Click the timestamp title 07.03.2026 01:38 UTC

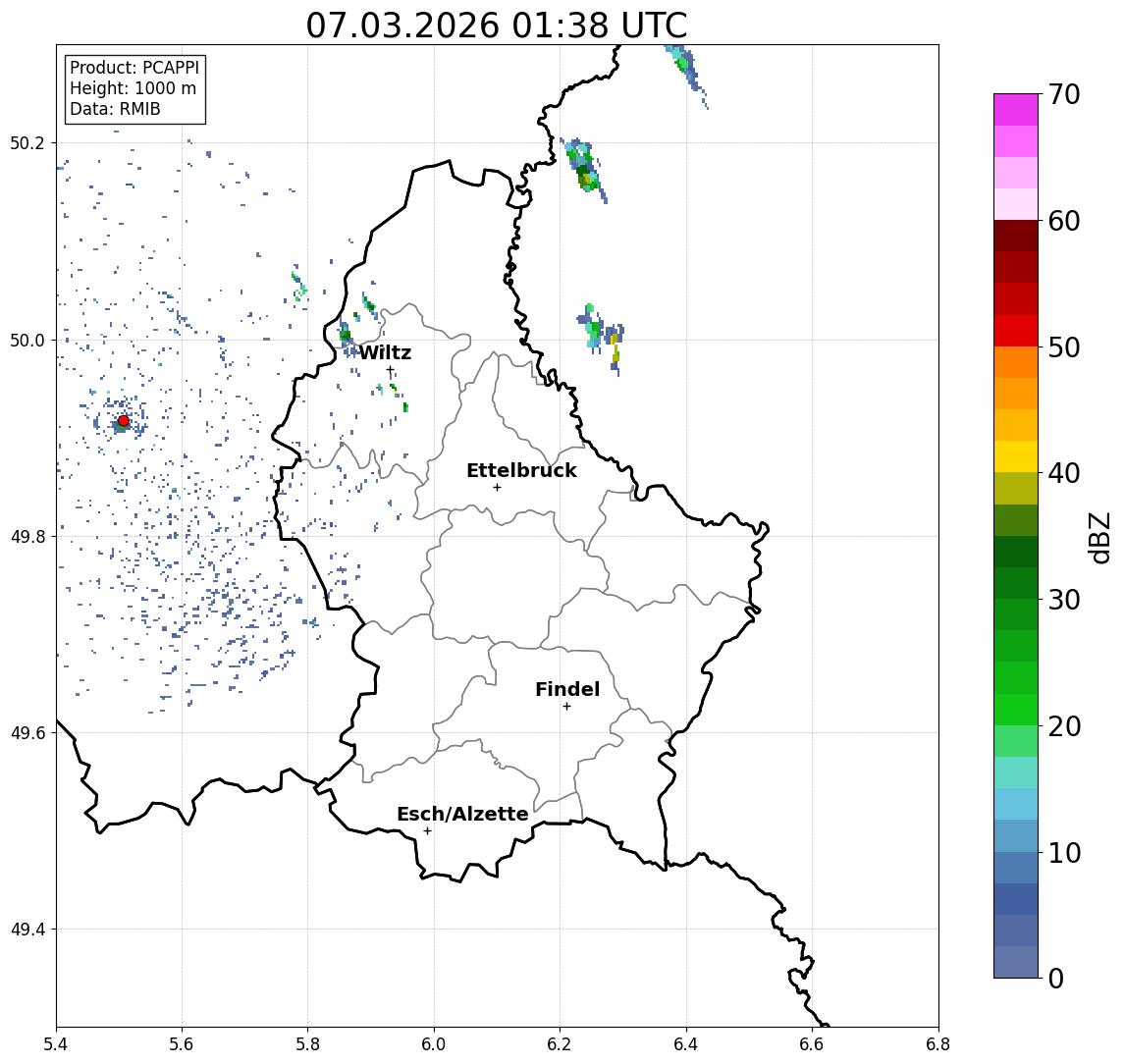click(x=497, y=26)
